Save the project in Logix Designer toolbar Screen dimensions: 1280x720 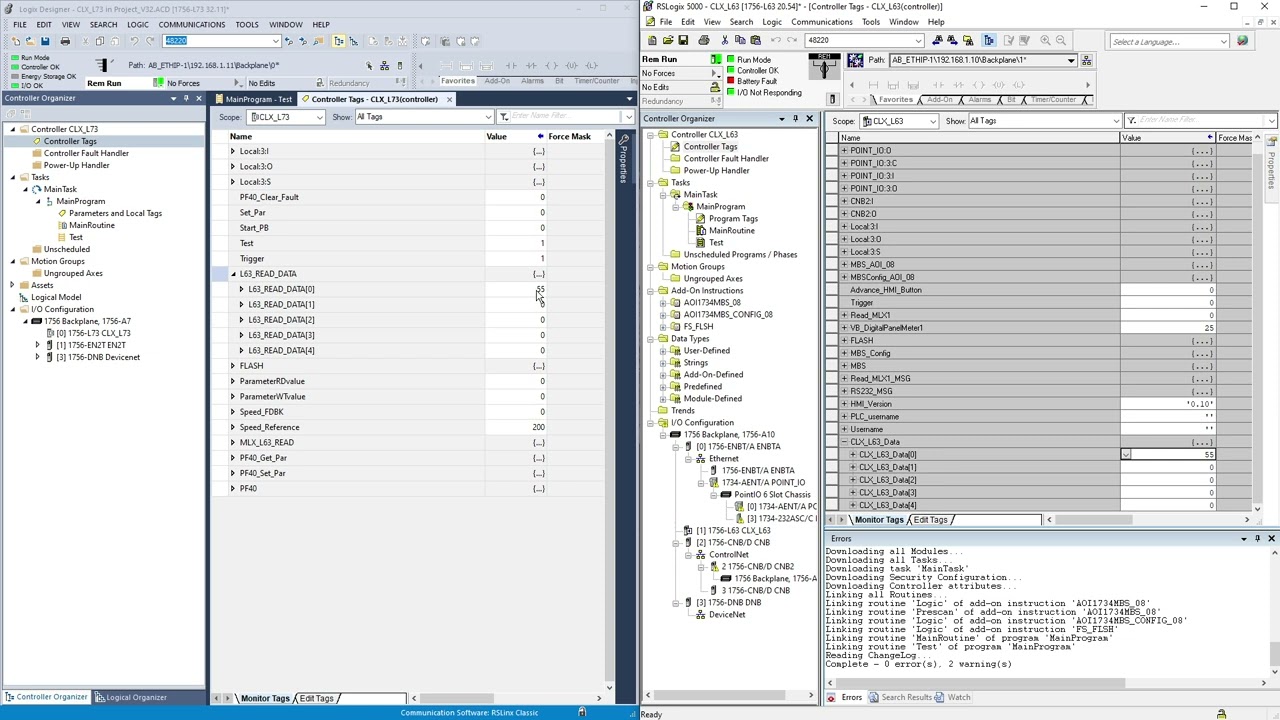[44, 41]
